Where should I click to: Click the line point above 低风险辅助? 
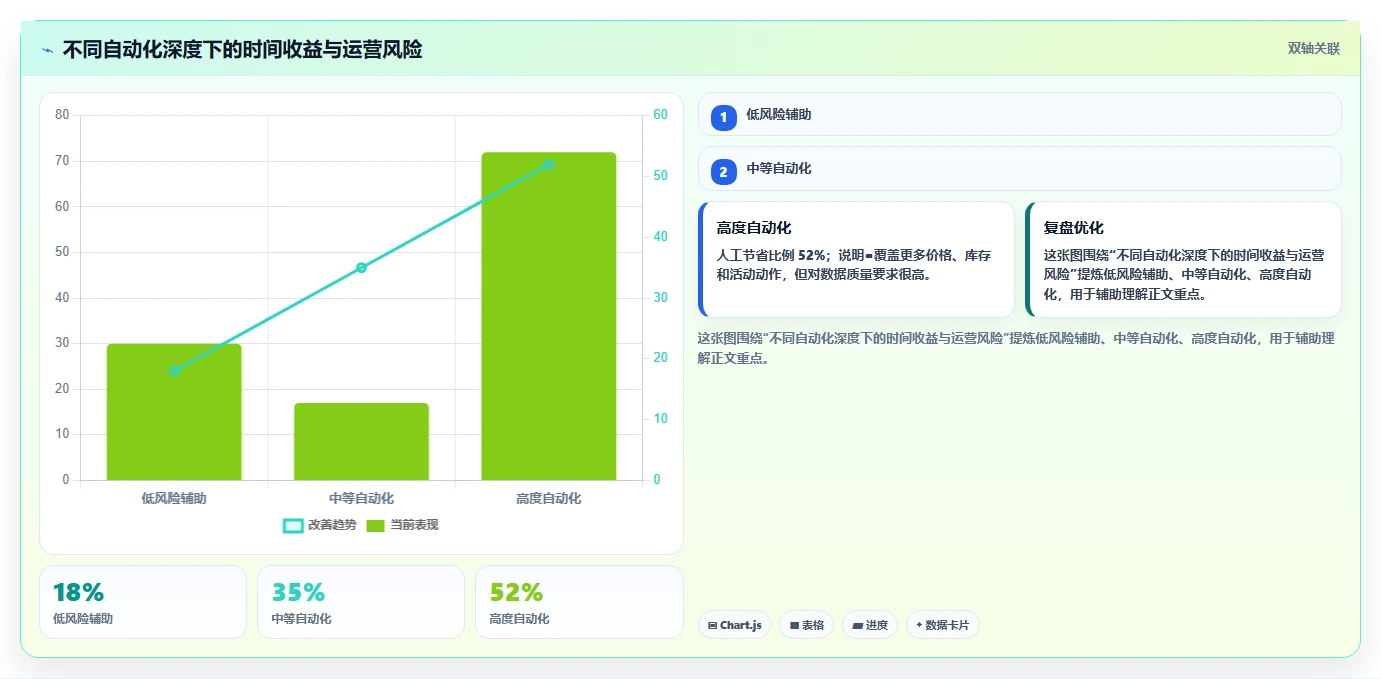174,371
